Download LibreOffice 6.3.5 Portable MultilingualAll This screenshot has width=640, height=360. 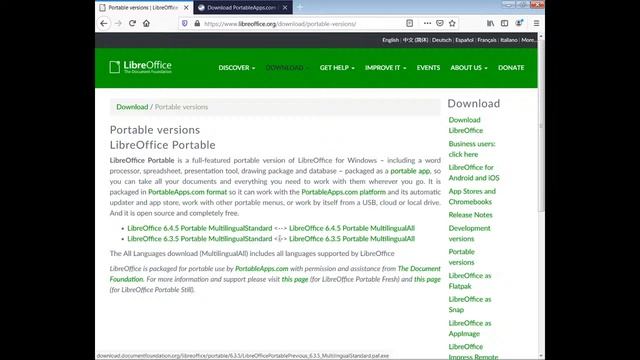pos(352,239)
